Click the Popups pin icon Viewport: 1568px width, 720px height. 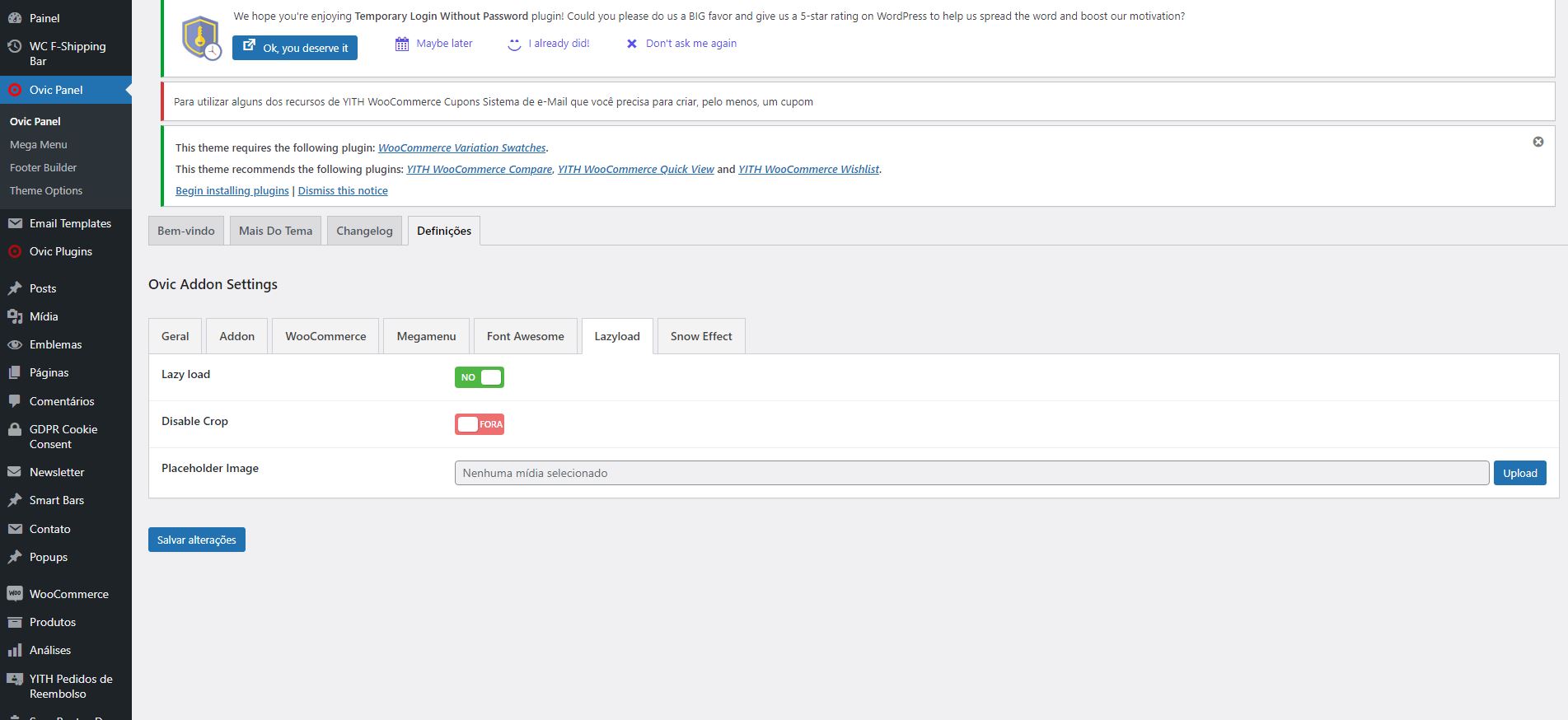(x=14, y=557)
